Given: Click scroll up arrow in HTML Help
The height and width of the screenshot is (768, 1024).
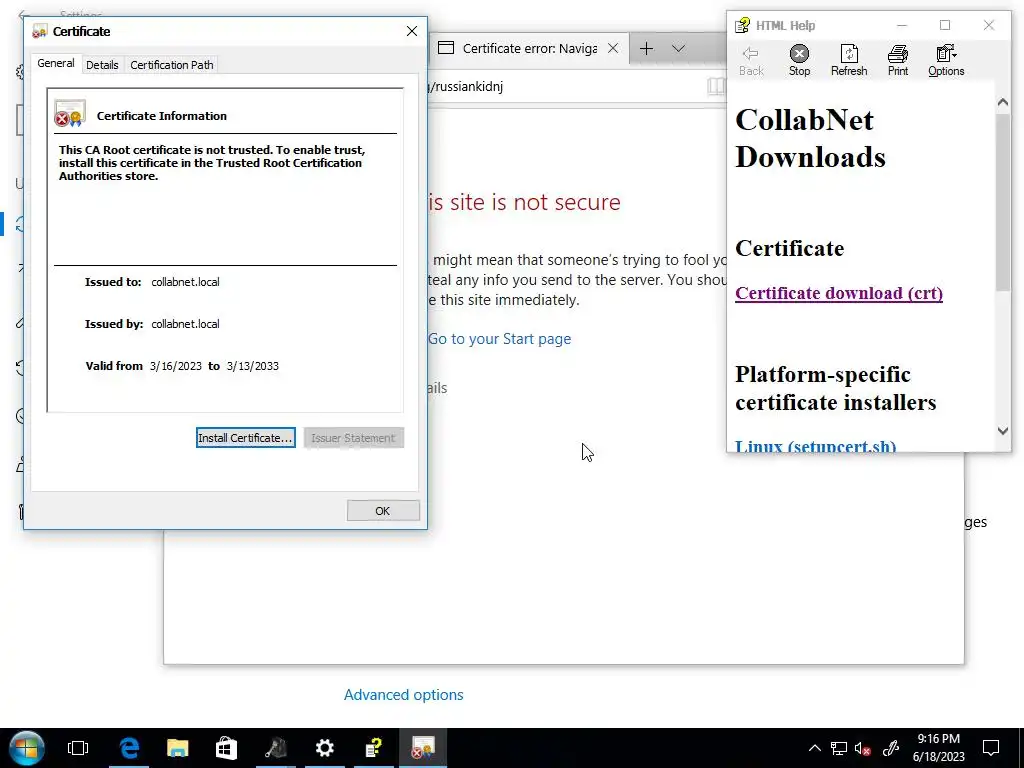Looking at the screenshot, I should [x=1002, y=103].
